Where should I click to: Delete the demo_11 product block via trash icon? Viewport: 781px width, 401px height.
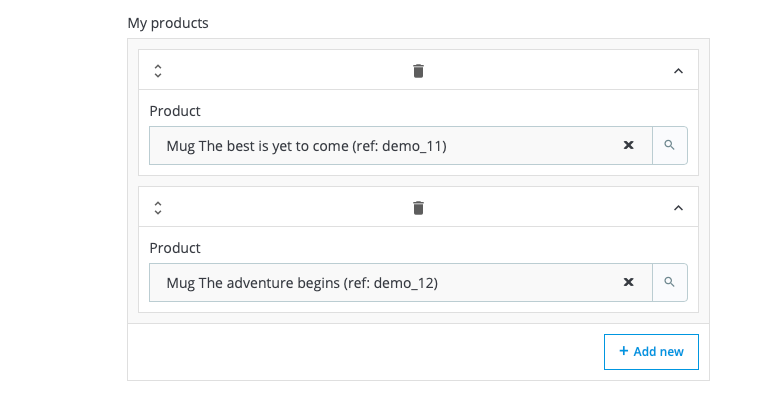pos(418,71)
